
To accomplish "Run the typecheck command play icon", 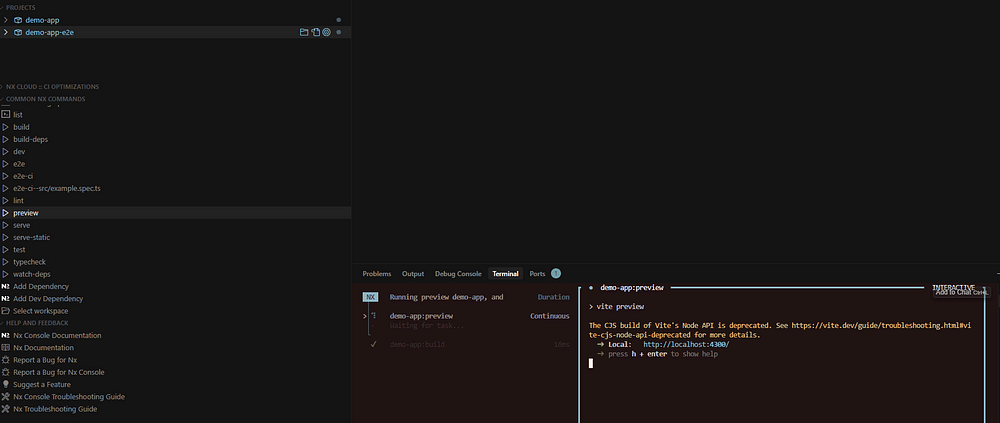I will coord(6,262).
